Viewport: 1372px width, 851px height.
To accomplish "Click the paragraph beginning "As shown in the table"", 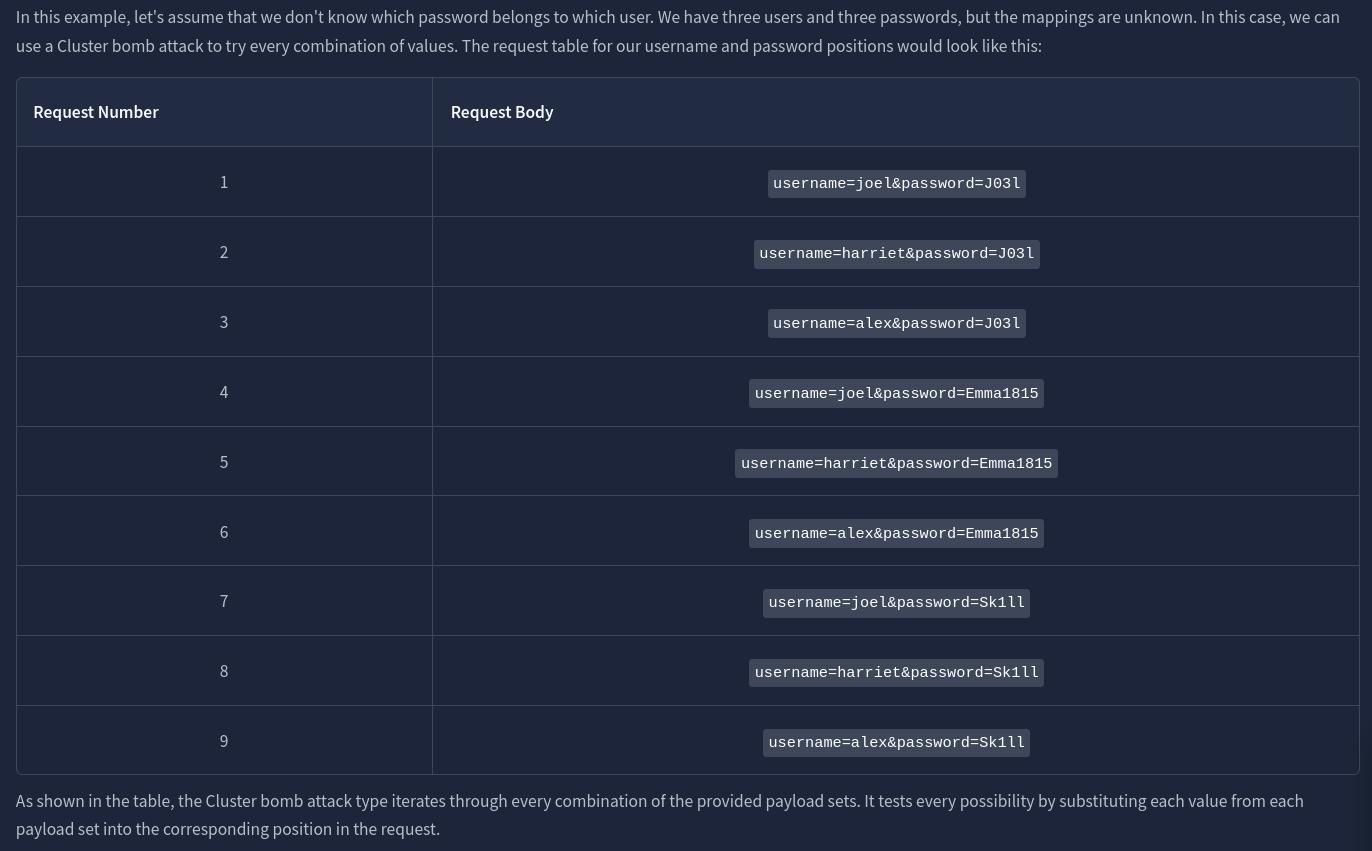I will pyautogui.click(x=659, y=815).
